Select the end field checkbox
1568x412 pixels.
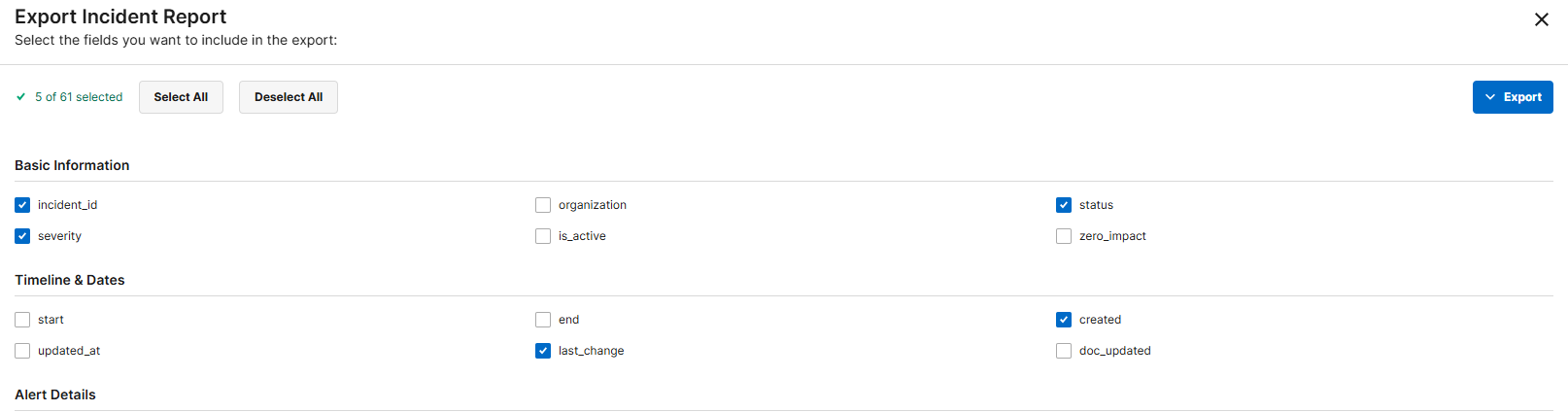point(543,320)
